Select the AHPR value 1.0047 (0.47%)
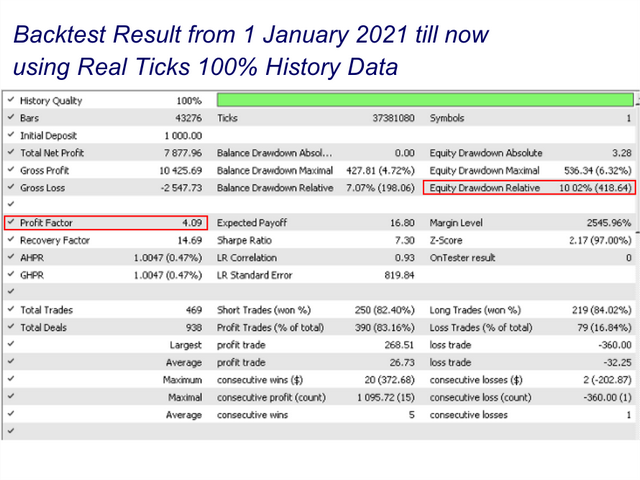Viewport: 640px width, 480px height. pos(168,258)
